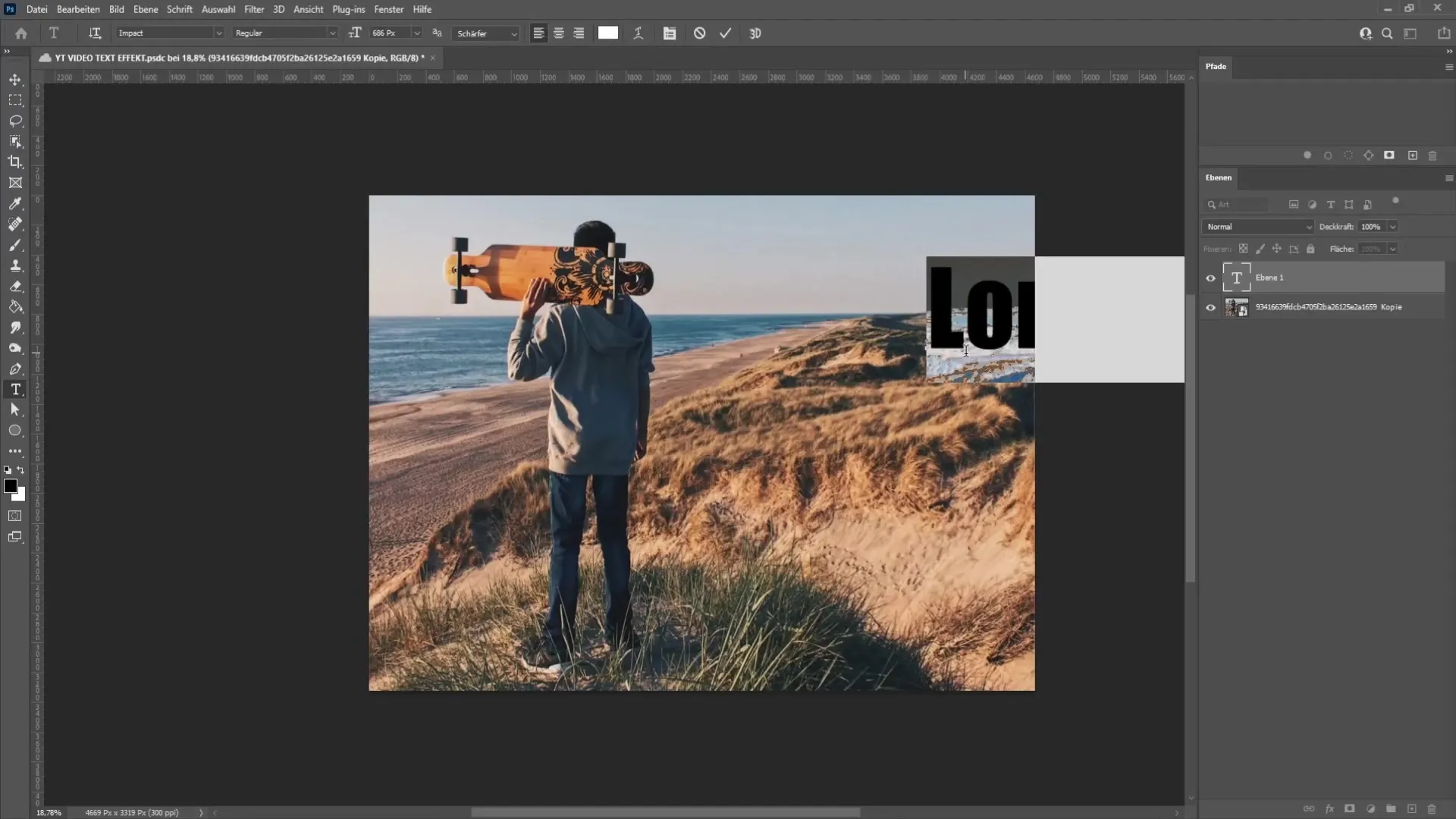The width and height of the screenshot is (1456, 819).
Task: Click the Home icon
Action: [x=21, y=33]
